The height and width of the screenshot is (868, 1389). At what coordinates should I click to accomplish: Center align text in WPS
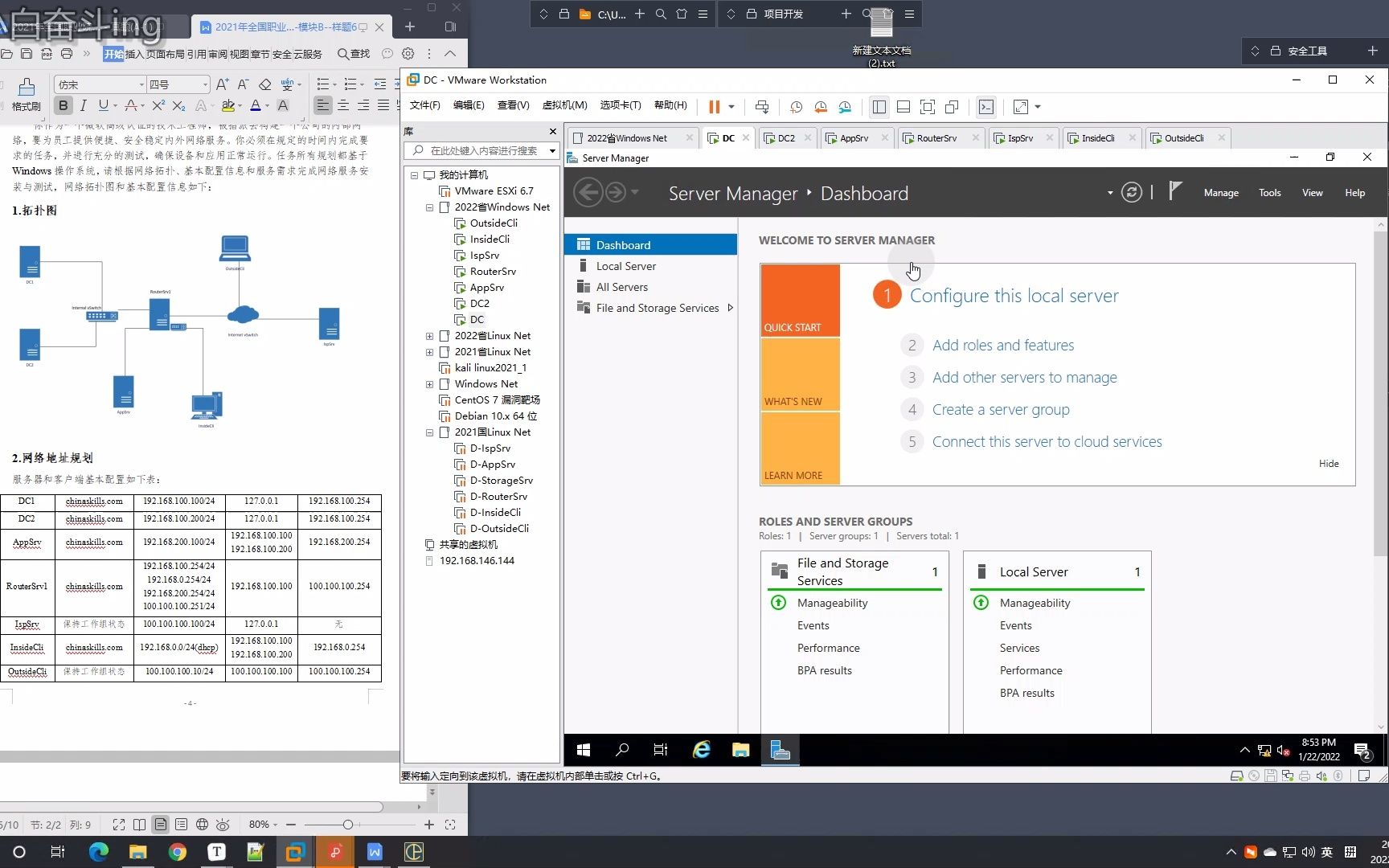coord(343,105)
